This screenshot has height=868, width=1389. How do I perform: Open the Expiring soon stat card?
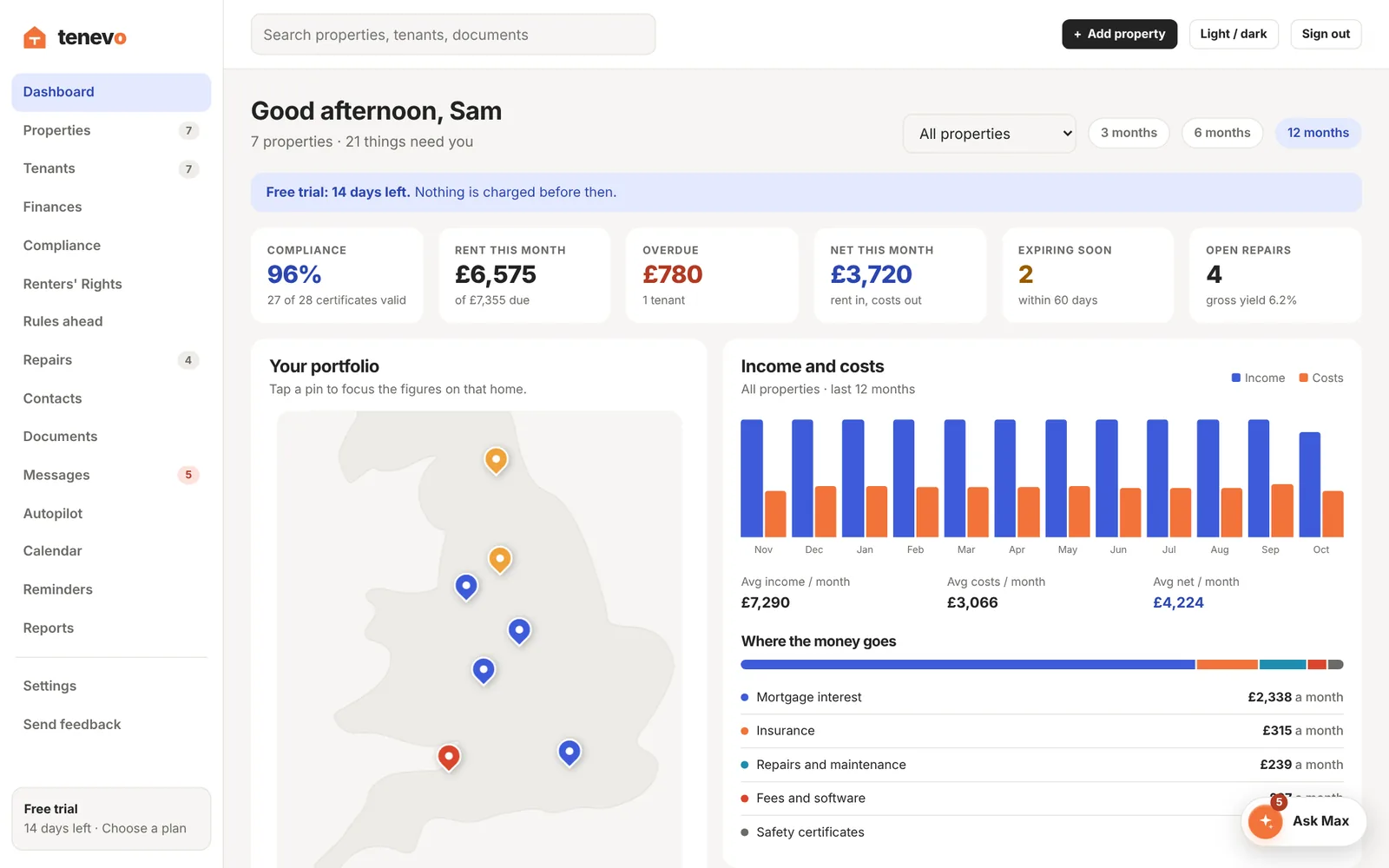coord(1088,275)
